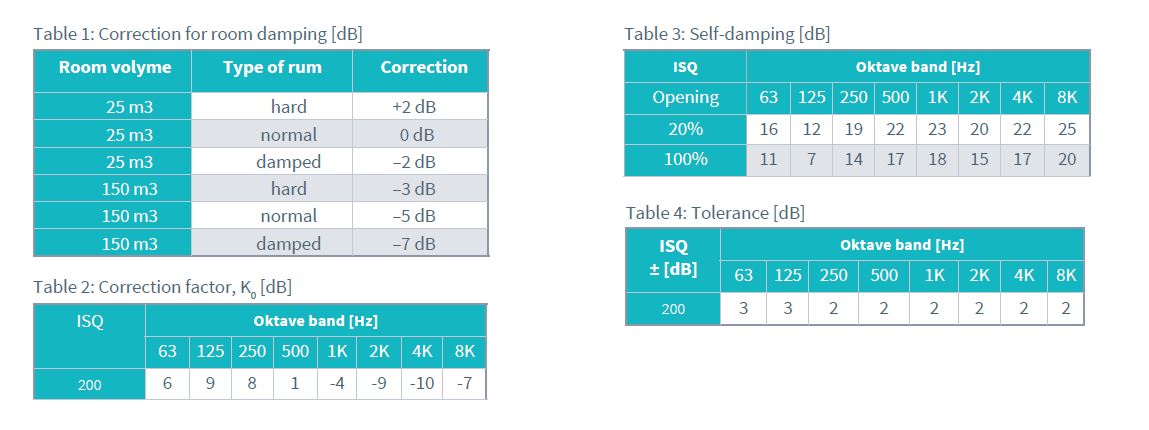This screenshot has height=430, width=1149.
Task: Click the Room volyme header in Table 1
Action: click(114, 67)
